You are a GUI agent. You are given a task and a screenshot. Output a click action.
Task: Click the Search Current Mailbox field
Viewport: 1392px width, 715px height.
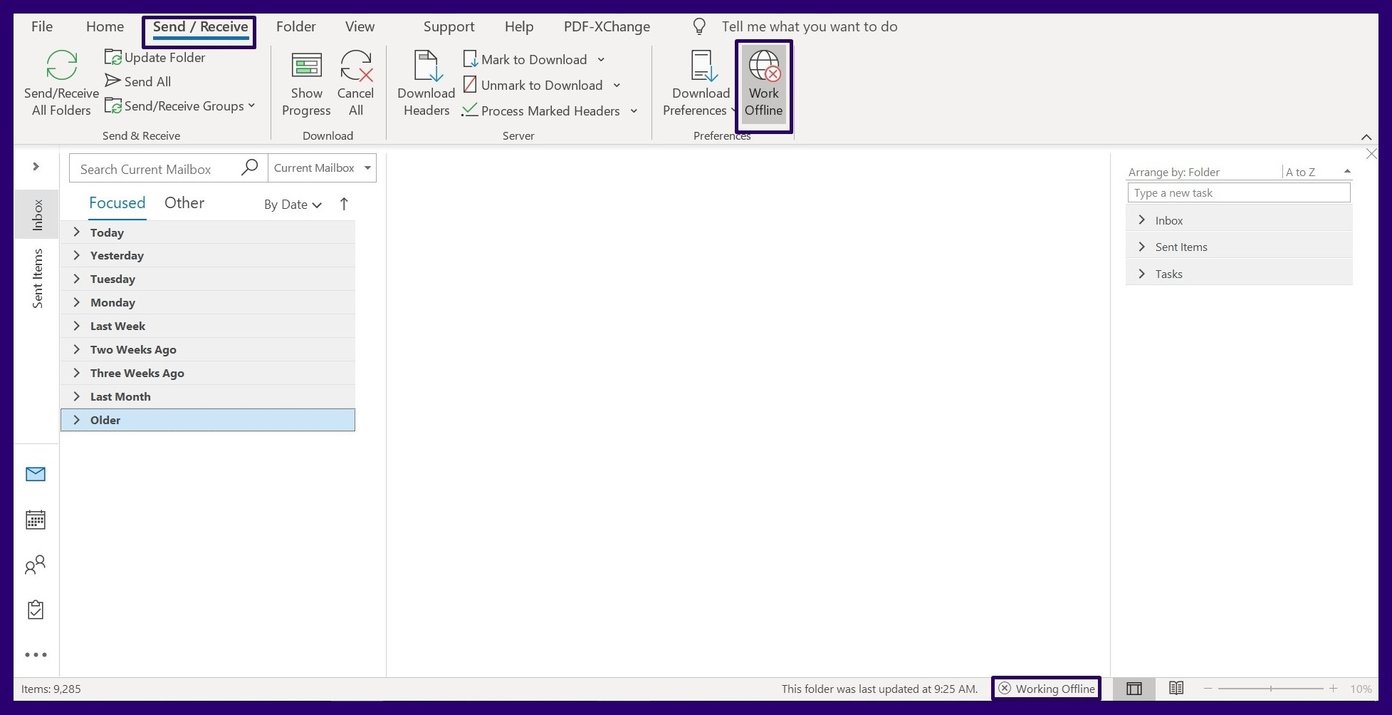pos(155,169)
